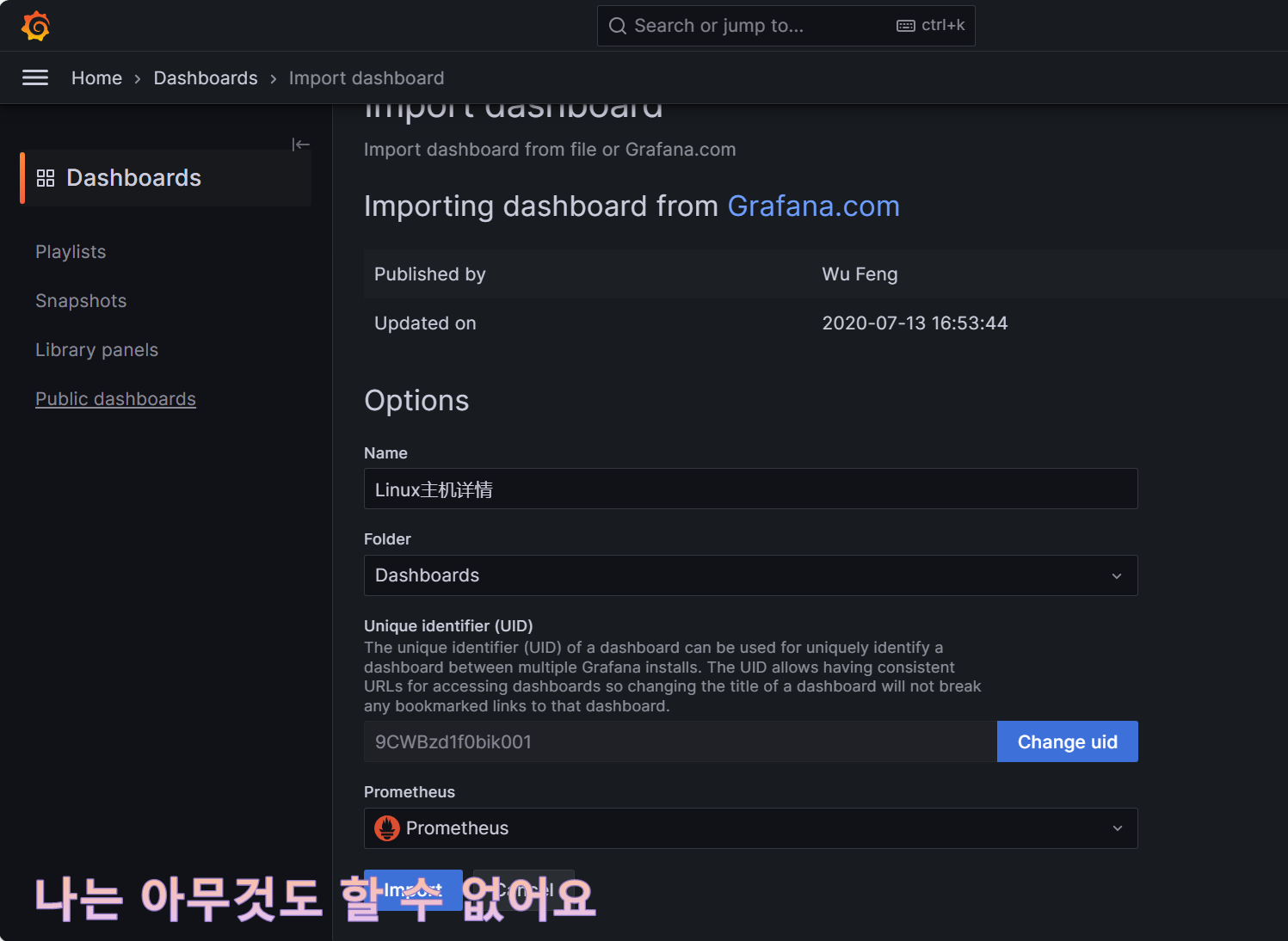Click the search magnifier icon
Viewport: 1288px width, 941px height.
pyautogui.click(x=617, y=26)
